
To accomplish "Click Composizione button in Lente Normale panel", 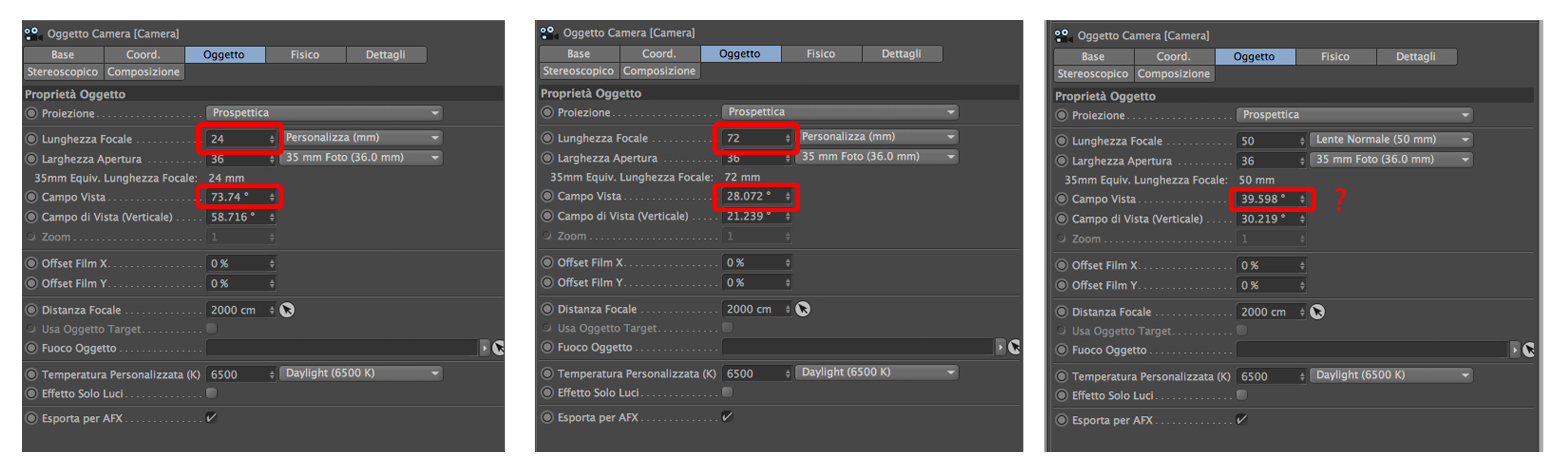I will pos(1174,74).
